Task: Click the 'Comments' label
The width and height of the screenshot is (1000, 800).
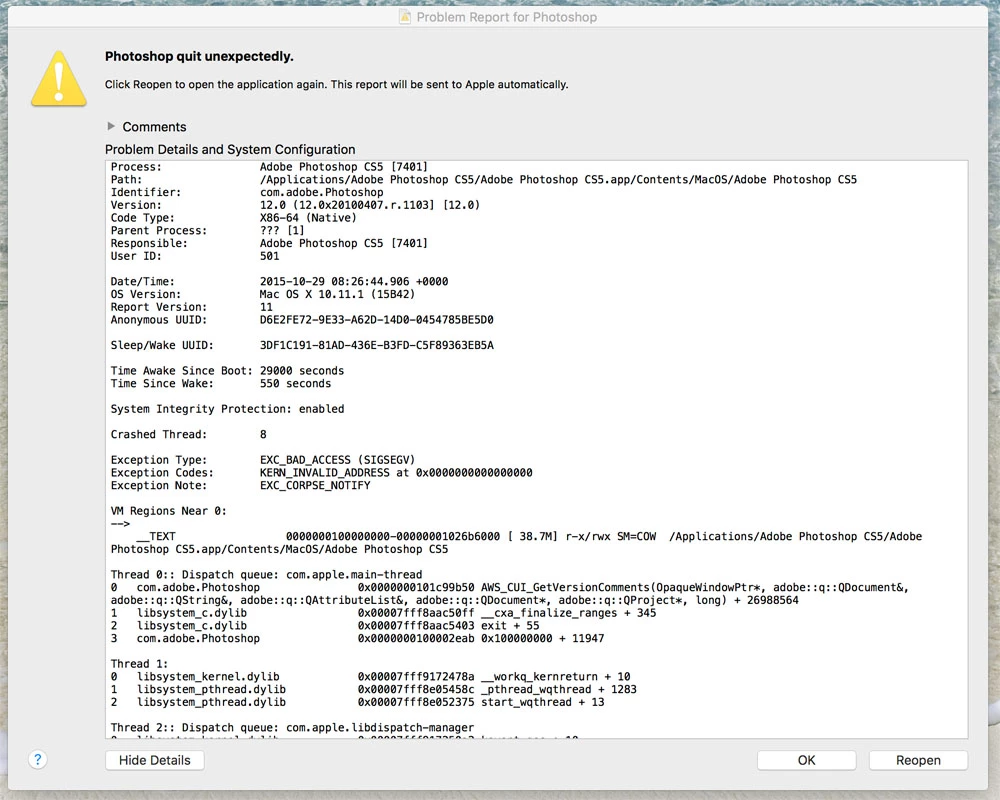Action: point(154,126)
